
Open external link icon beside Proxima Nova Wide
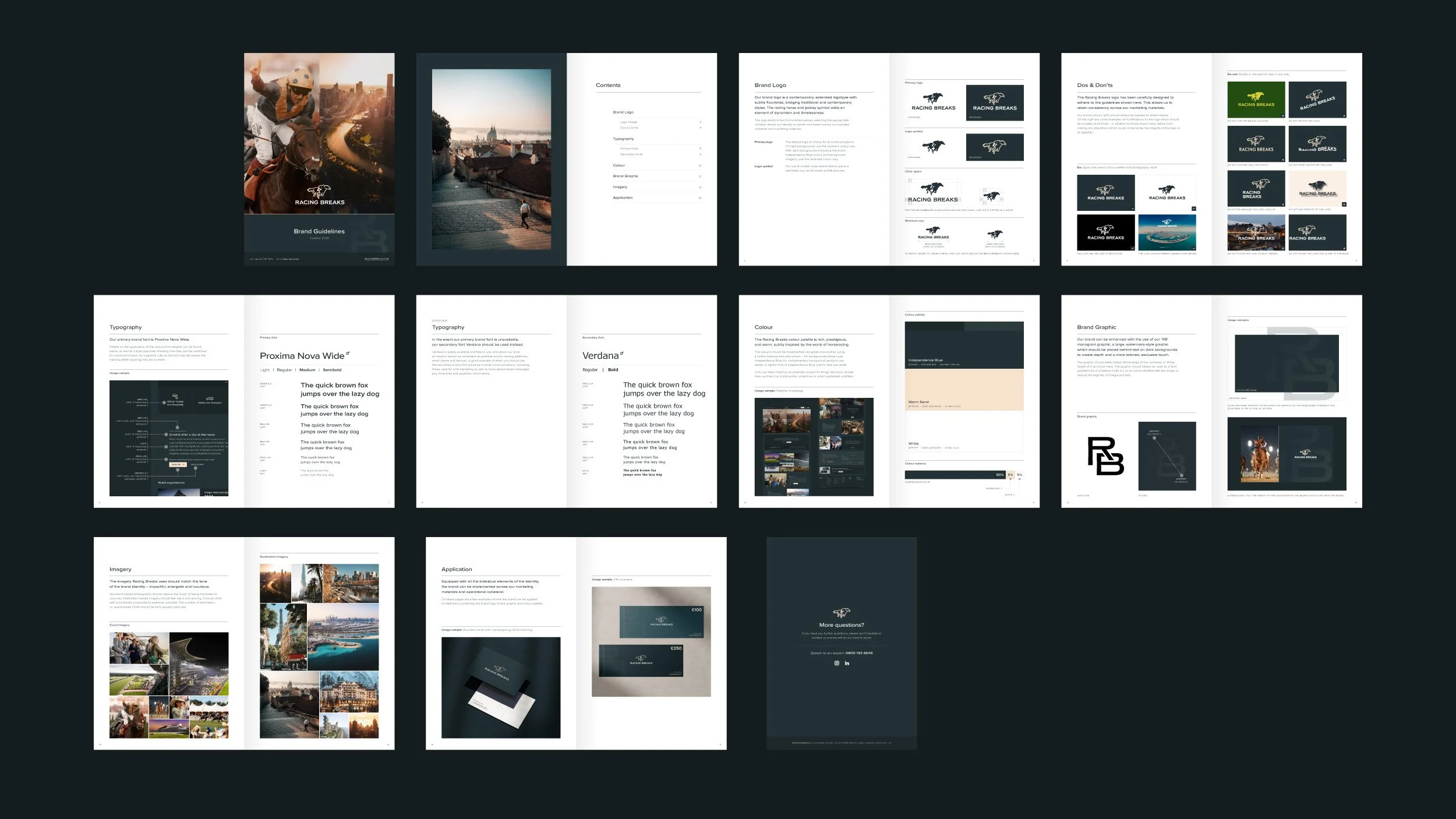pos(348,354)
